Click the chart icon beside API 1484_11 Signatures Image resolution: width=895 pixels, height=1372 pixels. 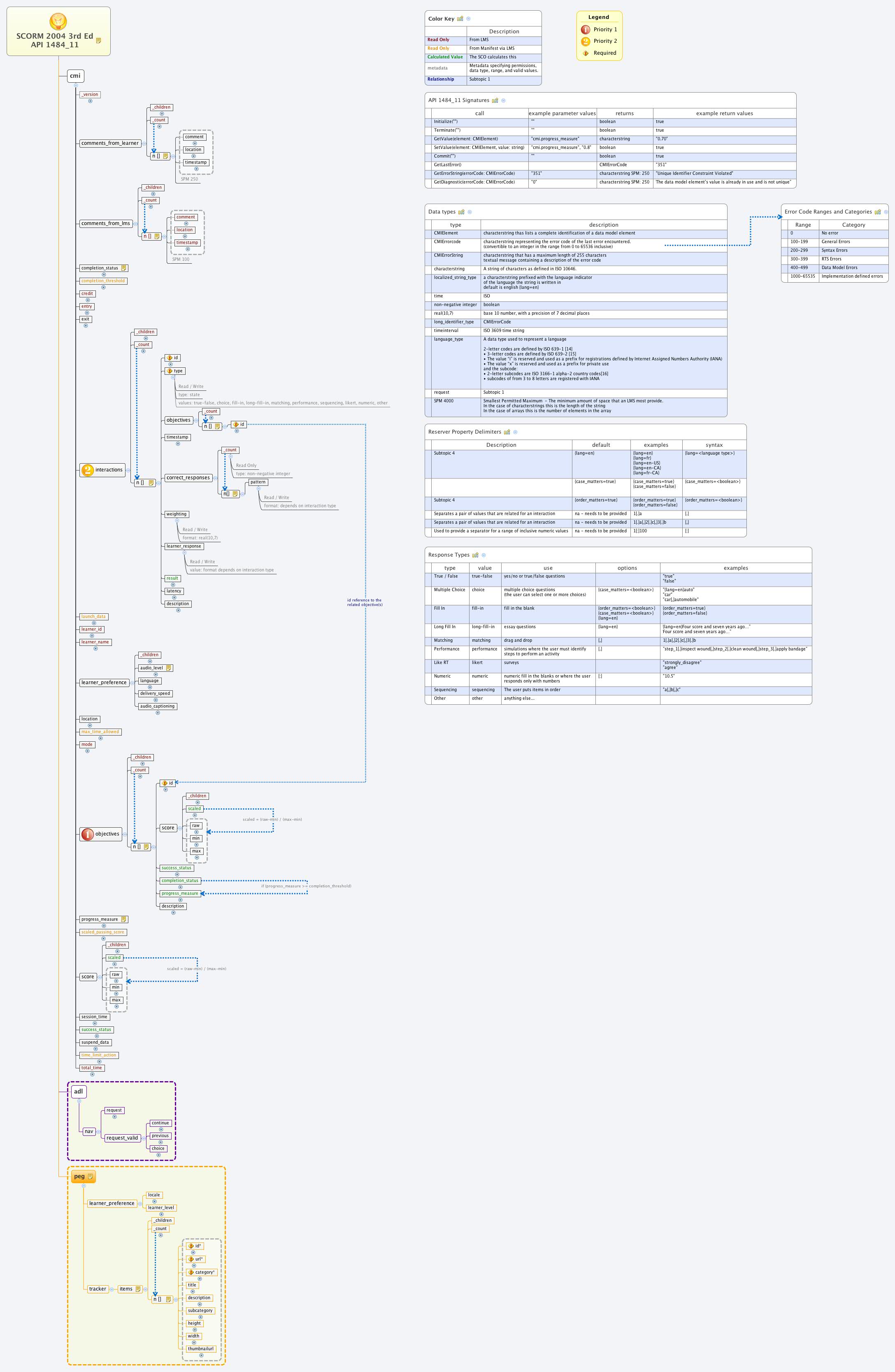coord(495,100)
